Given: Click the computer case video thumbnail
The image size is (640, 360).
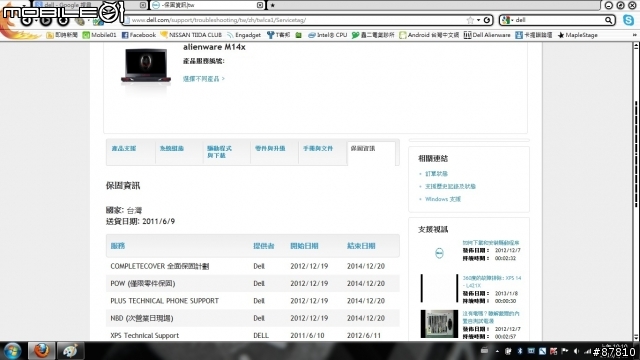Looking at the screenshot, I should pos(439,324).
